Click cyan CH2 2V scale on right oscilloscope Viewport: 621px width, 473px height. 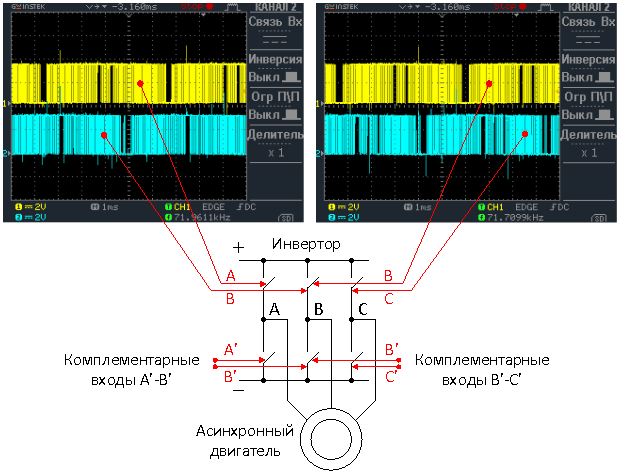pyautogui.click(x=343, y=217)
